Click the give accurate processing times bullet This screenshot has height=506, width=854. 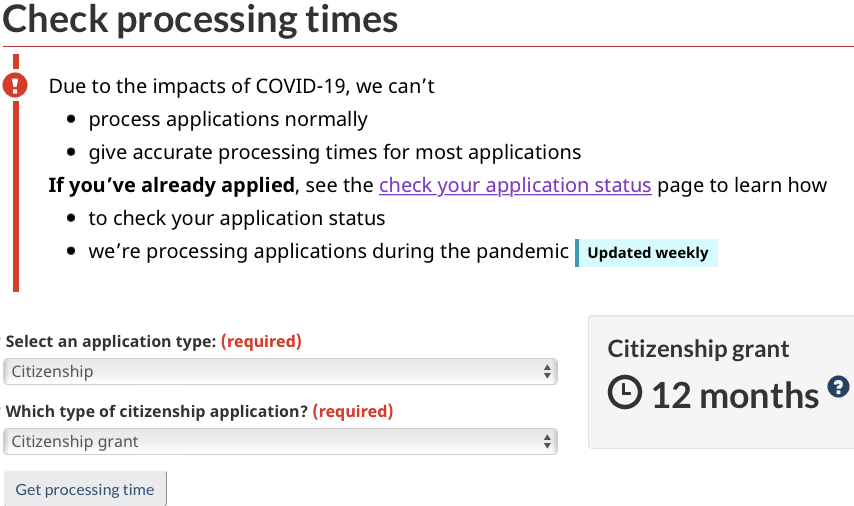coord(334,153)
